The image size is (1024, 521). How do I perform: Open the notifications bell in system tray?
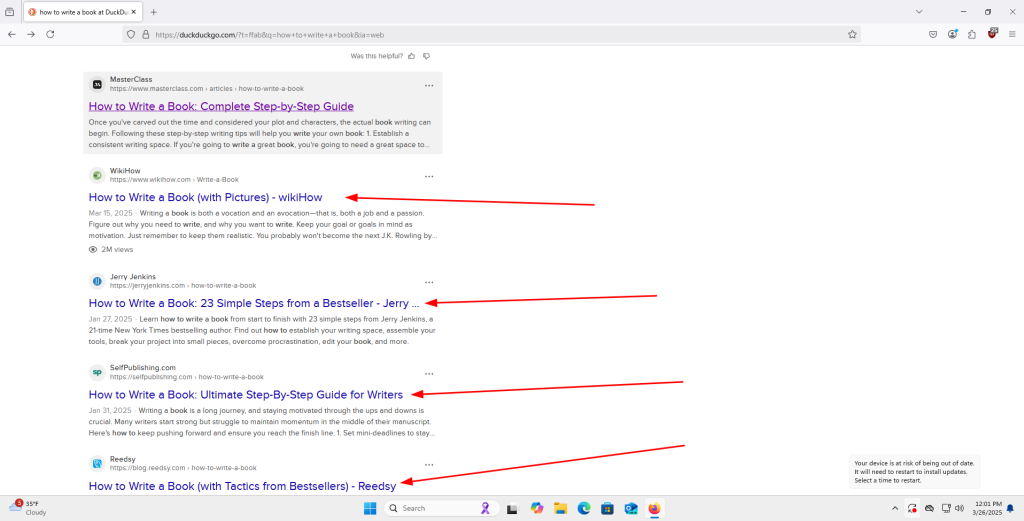point(1010,508)
